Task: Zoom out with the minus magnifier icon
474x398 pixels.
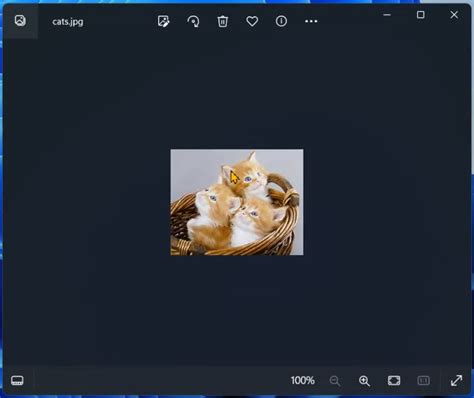Action: [x=335, y=381]
